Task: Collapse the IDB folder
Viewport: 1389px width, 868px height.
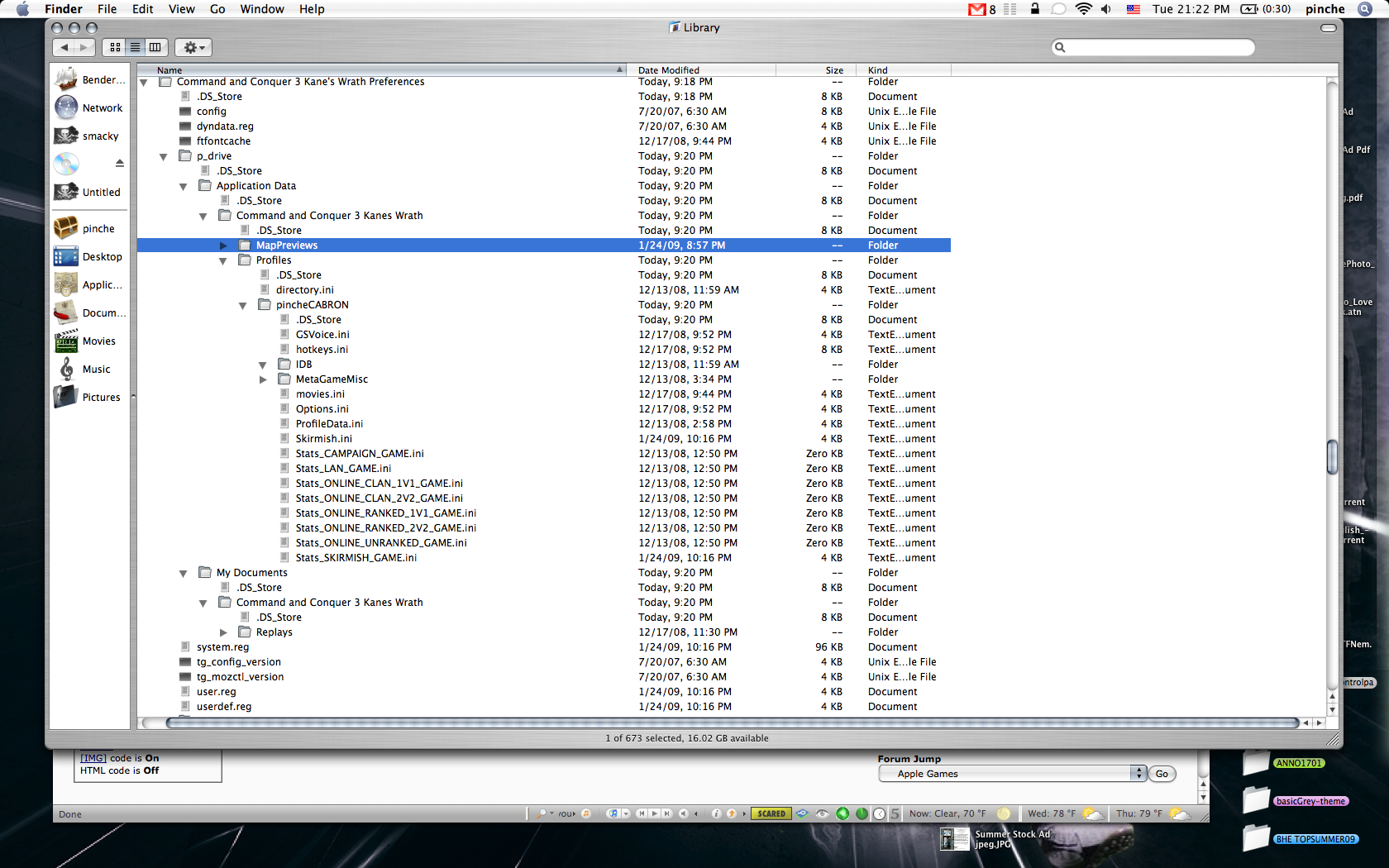Action: (x=263, y=365)
